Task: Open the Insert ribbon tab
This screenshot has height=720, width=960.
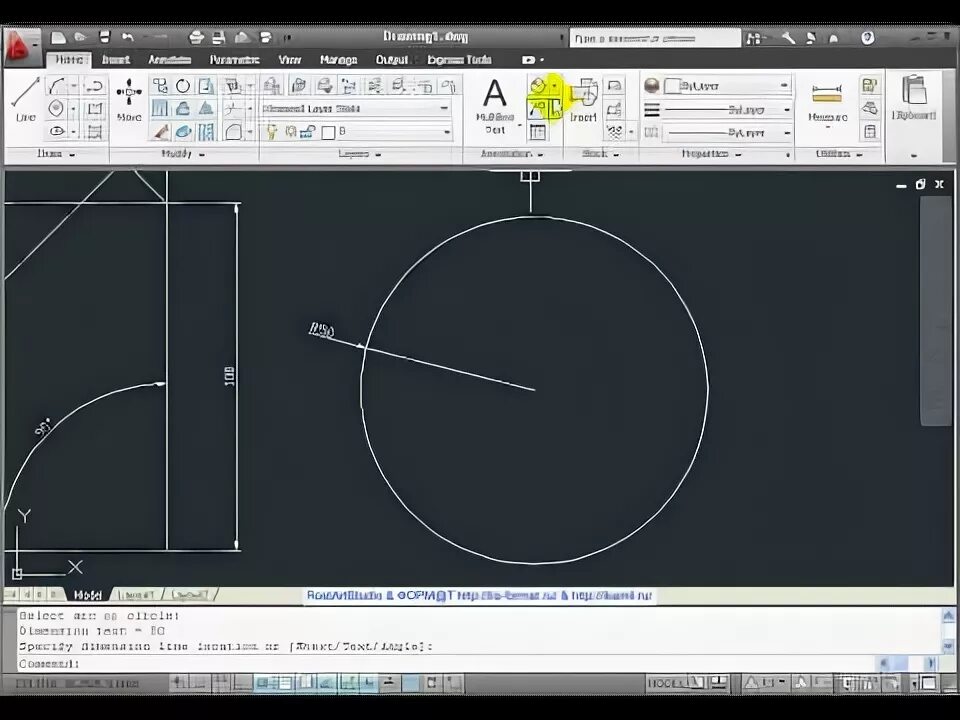Action: click(x=116, y=59)
